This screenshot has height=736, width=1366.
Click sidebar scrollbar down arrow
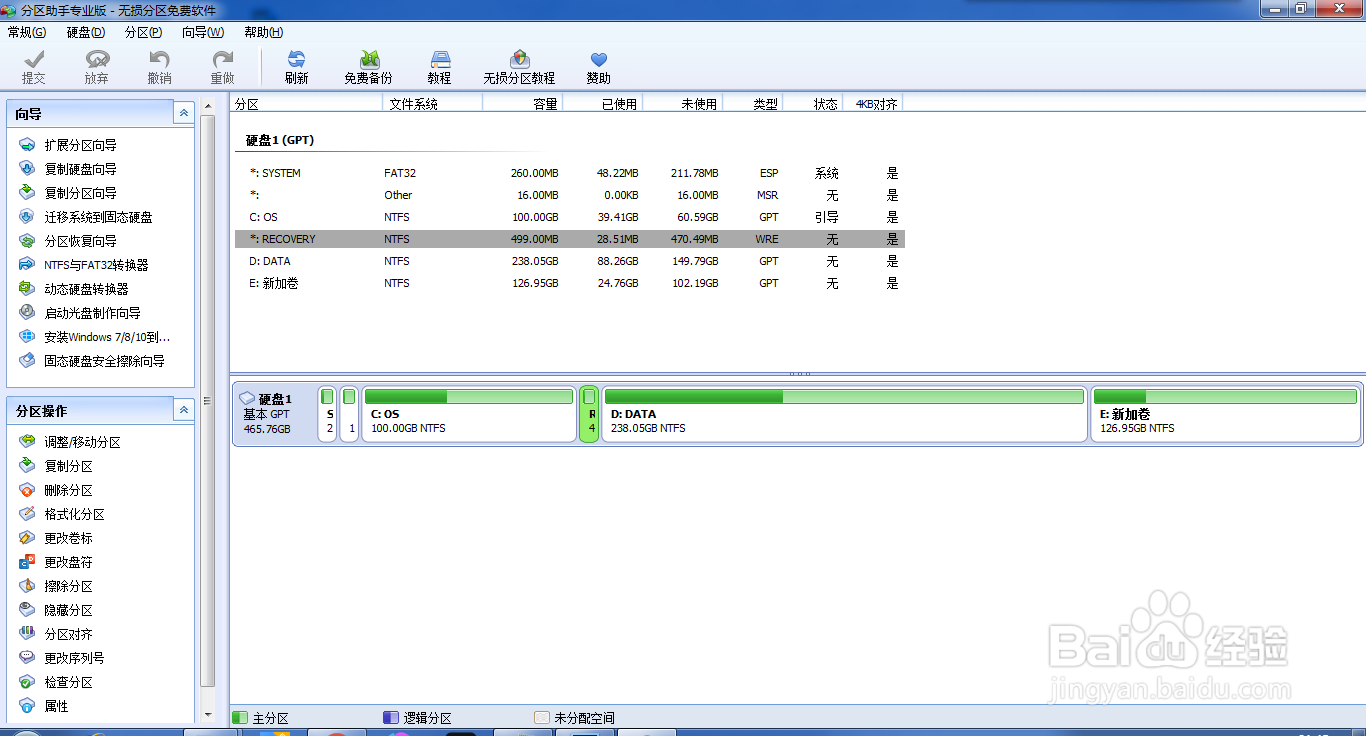[x=208, y=715]
